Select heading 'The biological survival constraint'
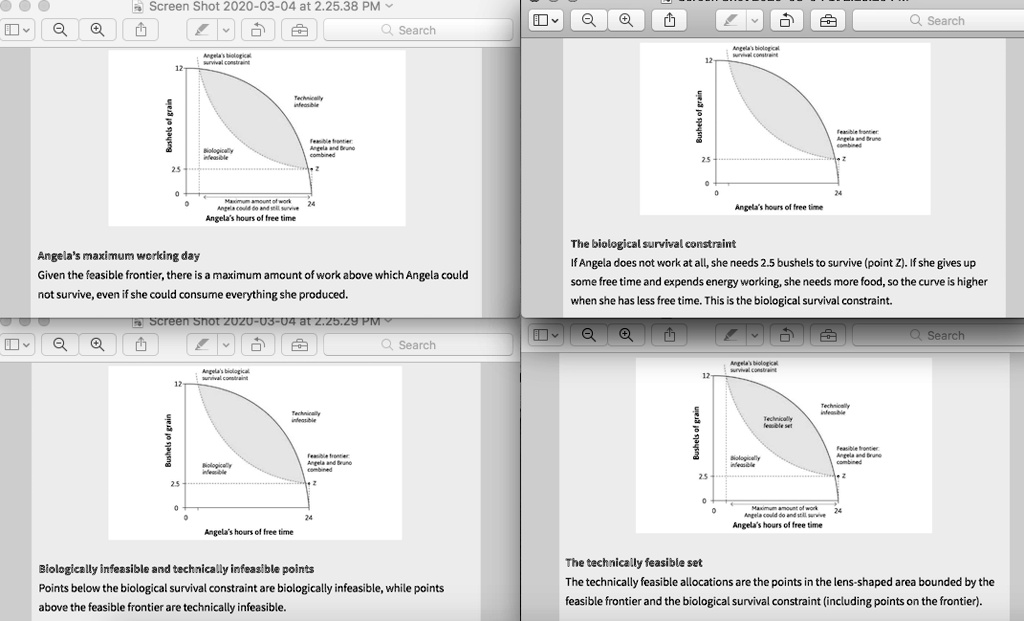 coord(653,244)
